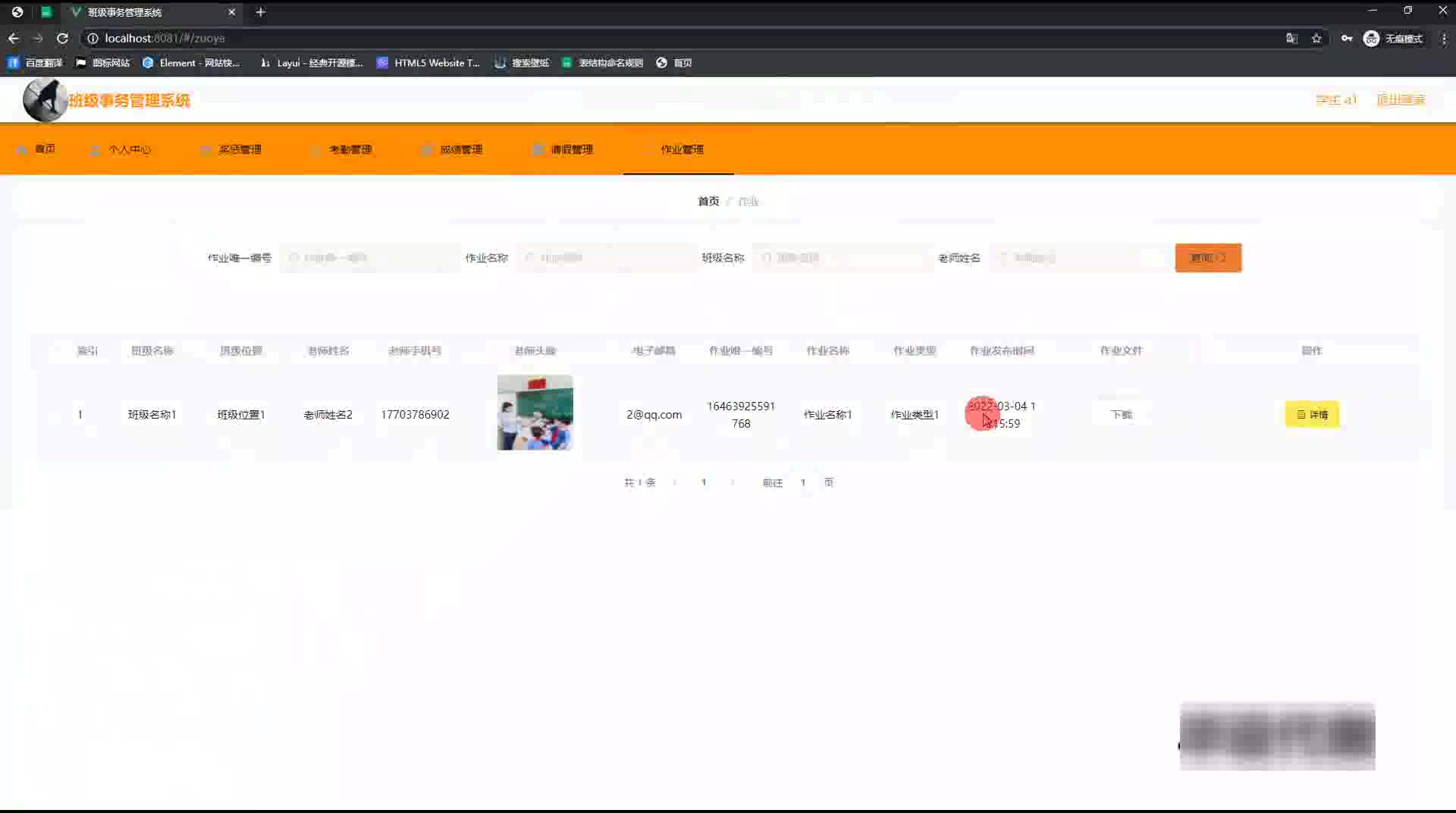Screen dimensions: 1456x813
Task: Open the 首页 bookmark in bookmarks bar
Action: 674,63
